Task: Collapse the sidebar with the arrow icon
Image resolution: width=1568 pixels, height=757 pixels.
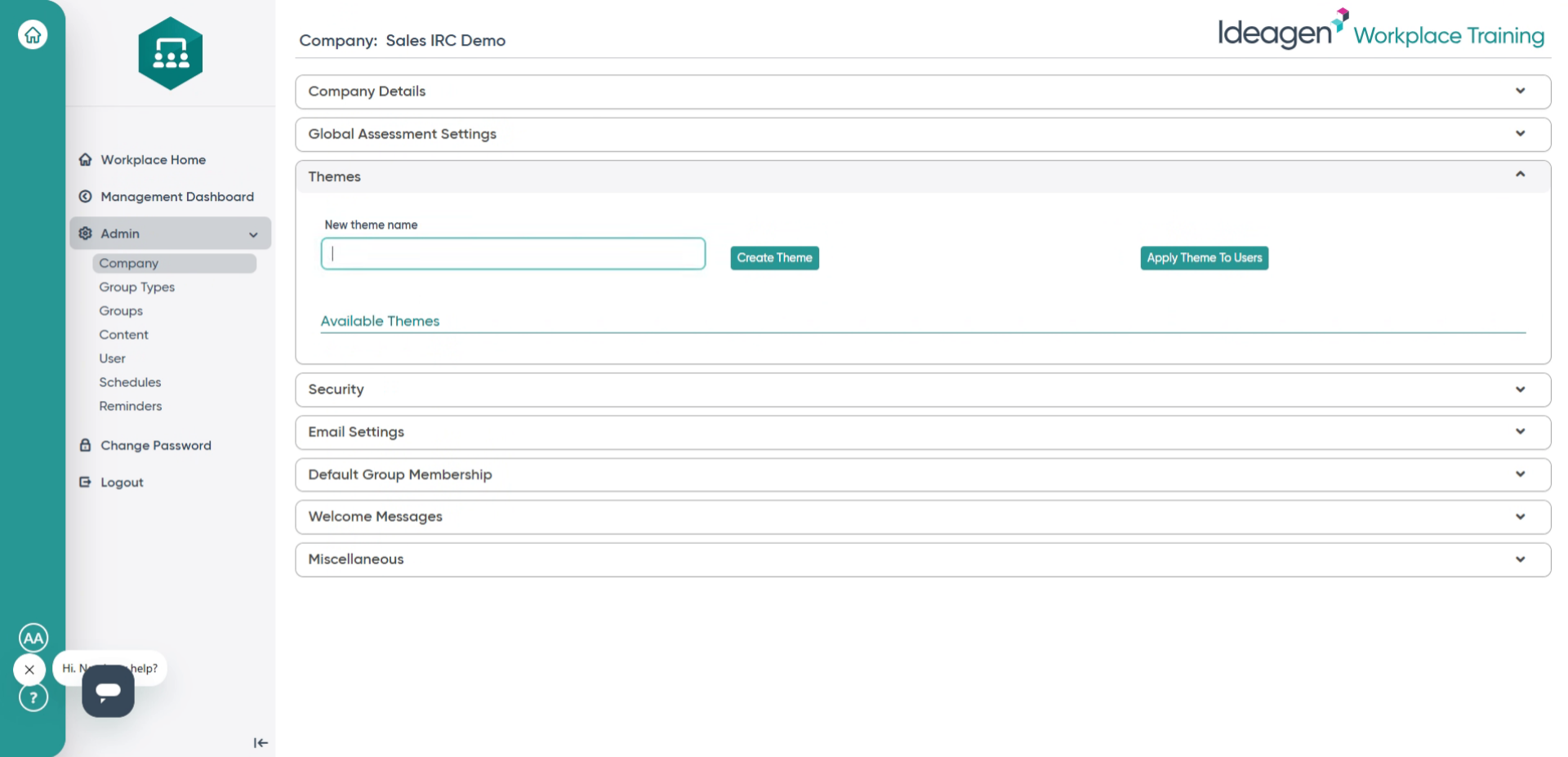Action: (261, 742)
